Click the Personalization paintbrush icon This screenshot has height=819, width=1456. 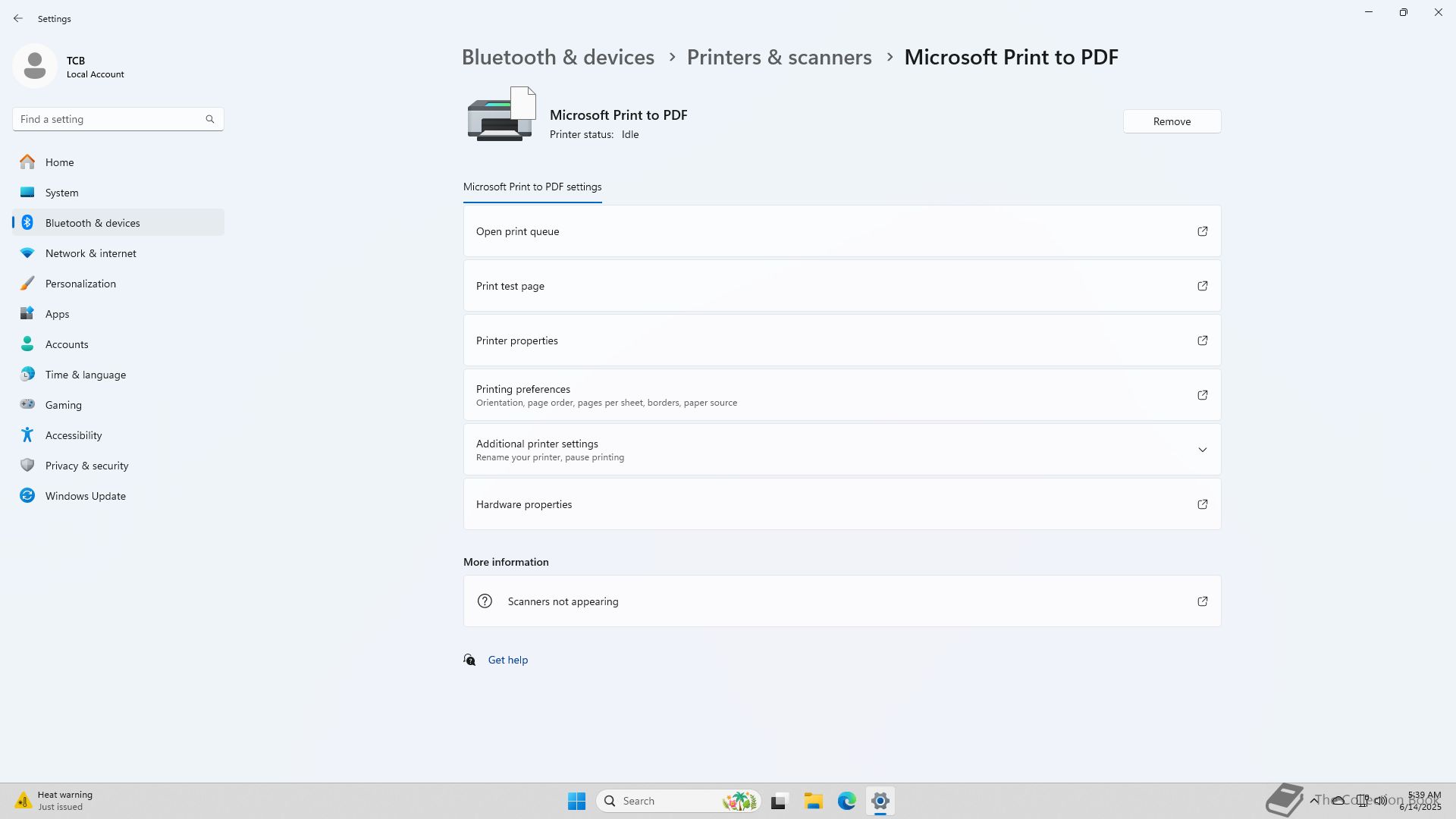[x=27, y=283]
